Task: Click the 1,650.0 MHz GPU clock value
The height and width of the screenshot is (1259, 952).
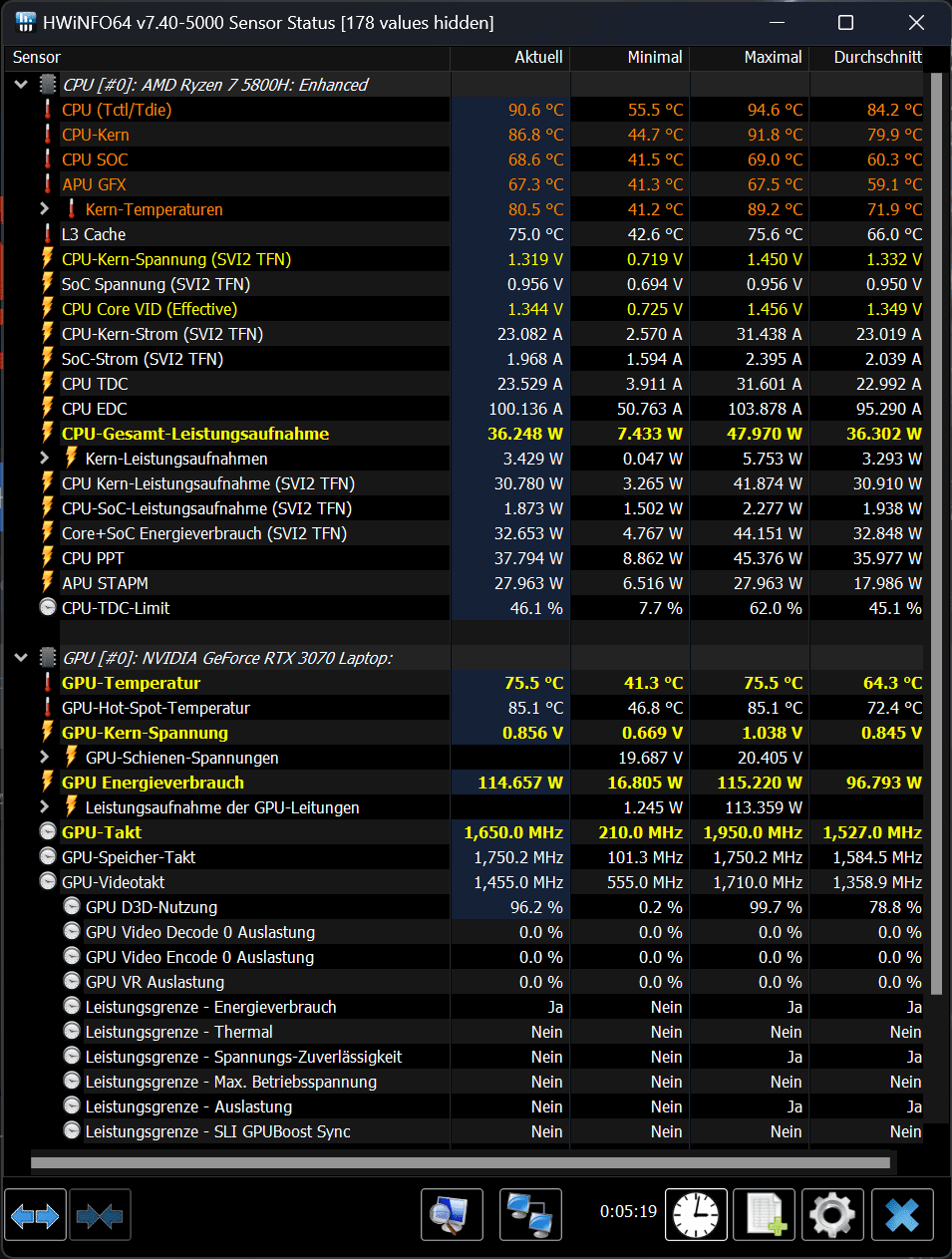Action: coord(513,832)
